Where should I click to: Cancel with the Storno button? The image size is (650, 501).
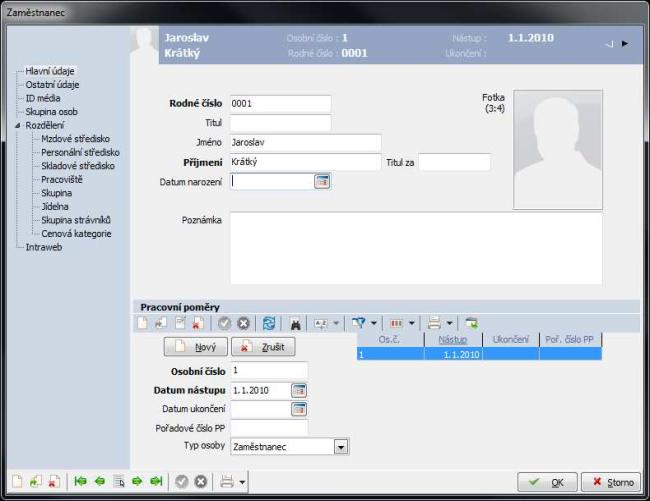611,482
